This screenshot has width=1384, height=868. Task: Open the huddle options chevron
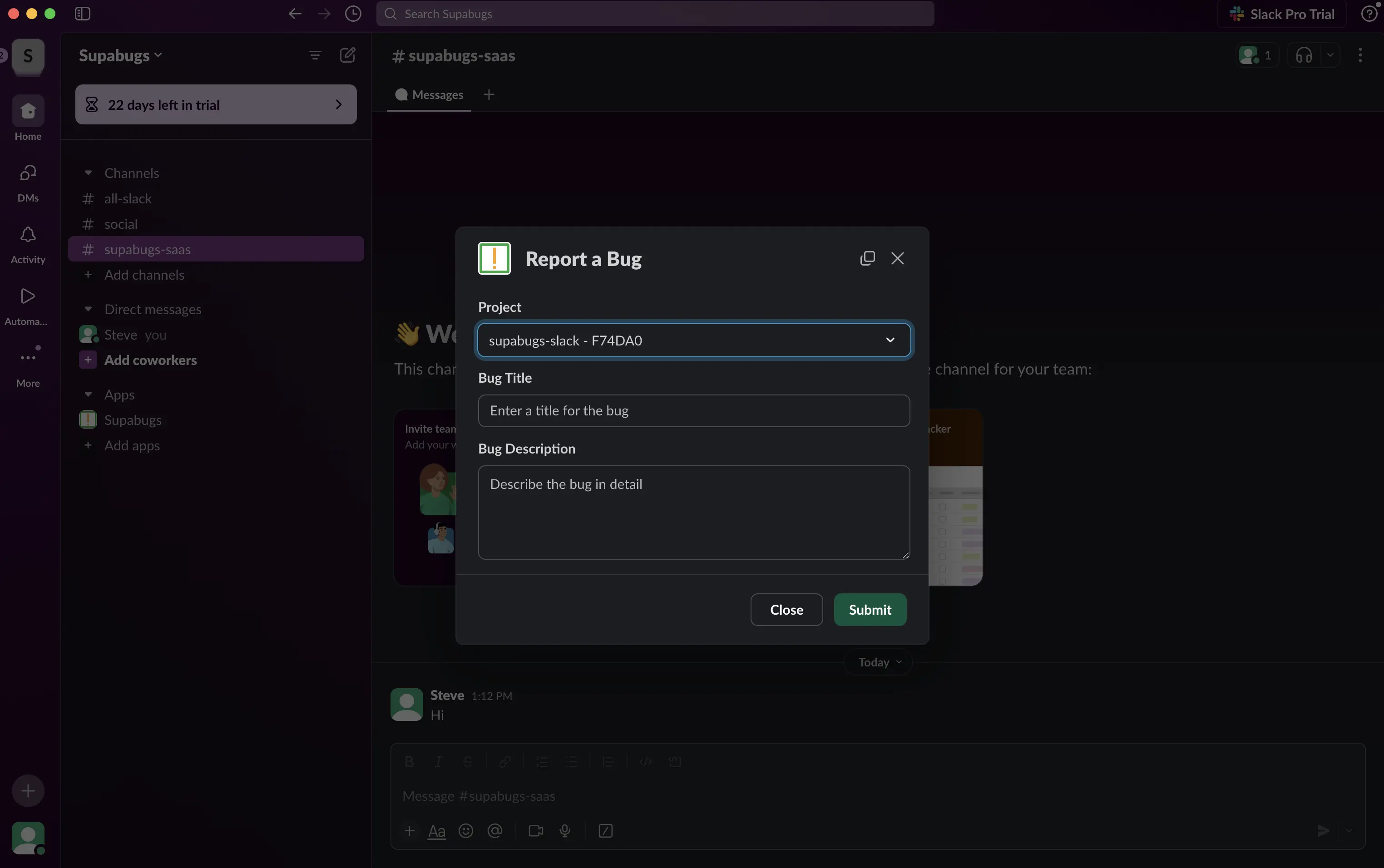click(1330, 55)
